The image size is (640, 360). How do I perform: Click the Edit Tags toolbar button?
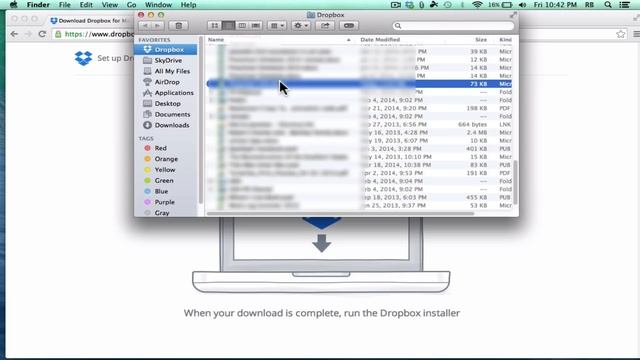tap(349, 26)
